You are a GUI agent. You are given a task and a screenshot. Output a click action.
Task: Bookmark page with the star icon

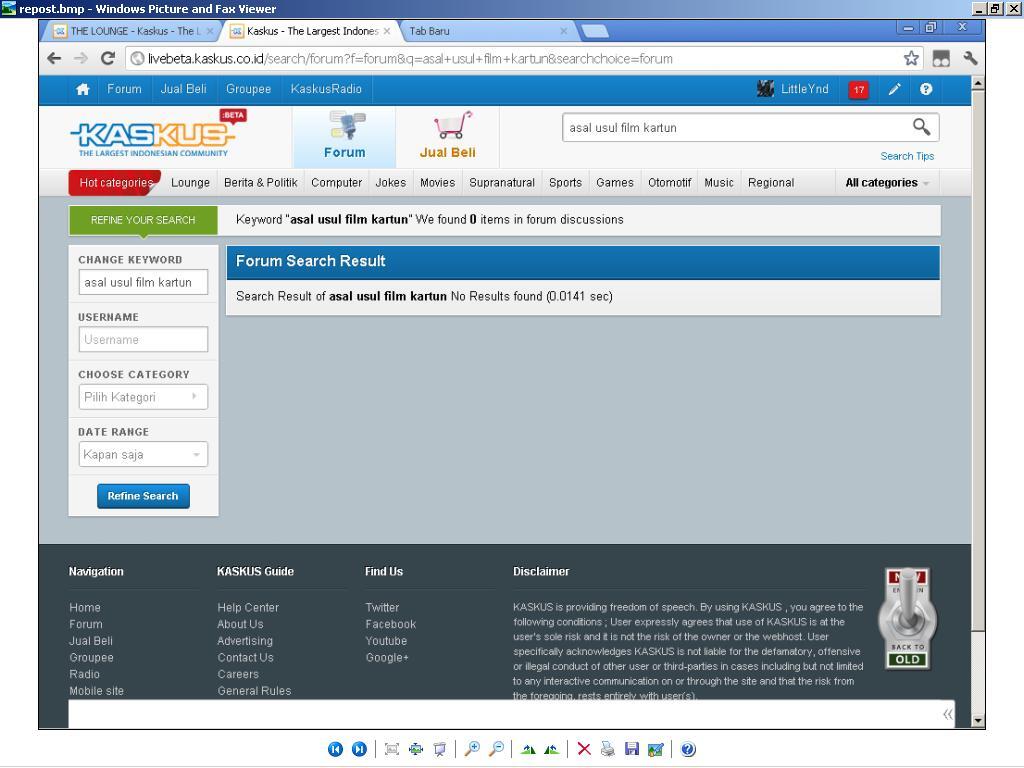pyautogui.click(x=911, y=58)
